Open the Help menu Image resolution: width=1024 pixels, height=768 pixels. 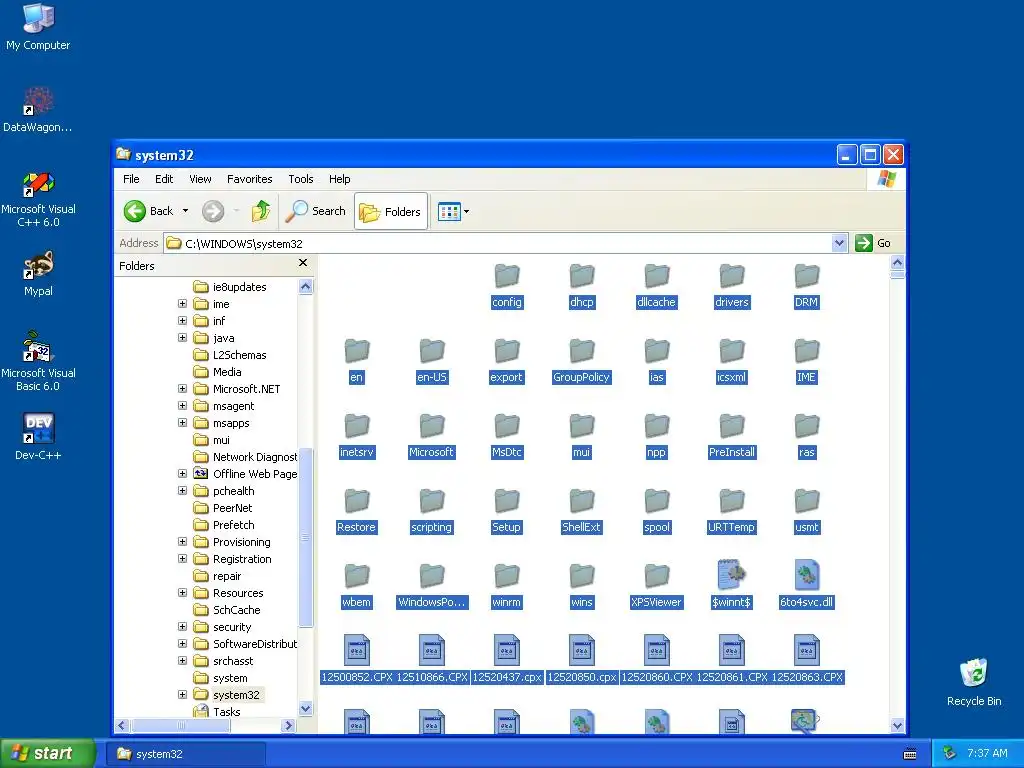(x=339, y=179)
